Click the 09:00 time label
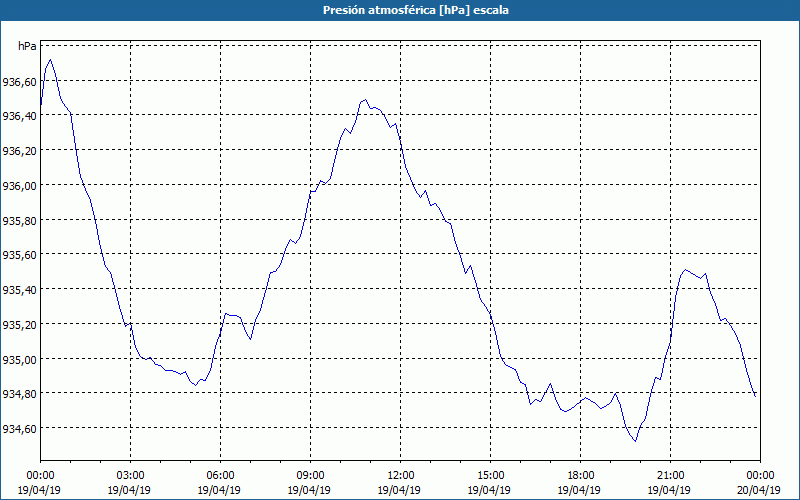The height and width of the screenshot is (500, 800). coord(310,476)
